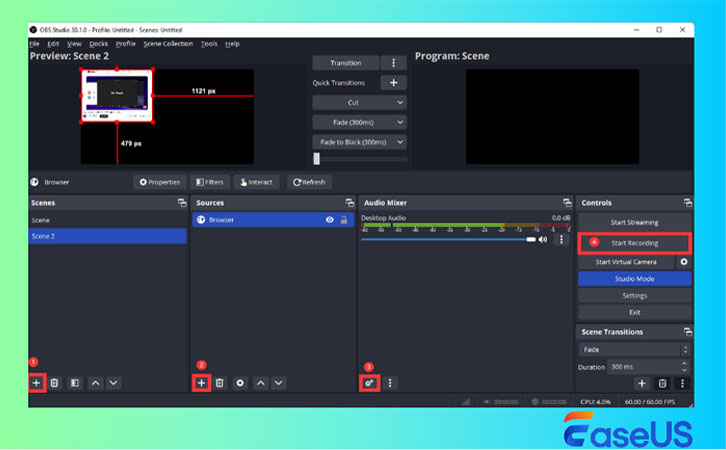
Task: Remove selected scene with trash icon
Action: coord(54,383)
